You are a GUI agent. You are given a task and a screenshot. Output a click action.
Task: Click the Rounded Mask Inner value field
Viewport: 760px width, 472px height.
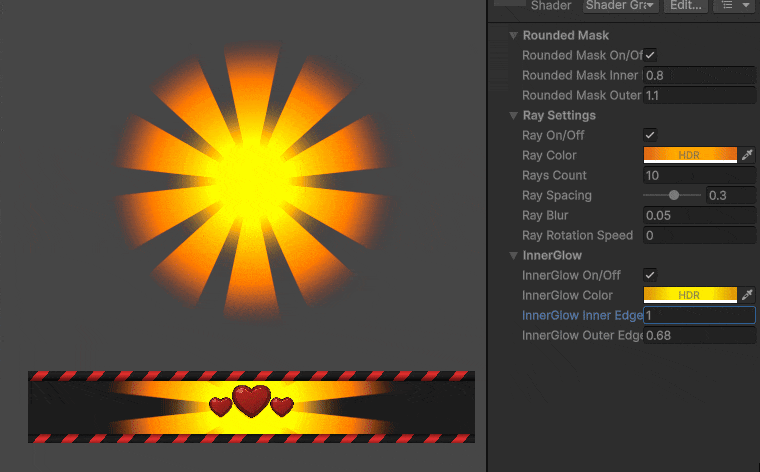click(x=698, y=75)
